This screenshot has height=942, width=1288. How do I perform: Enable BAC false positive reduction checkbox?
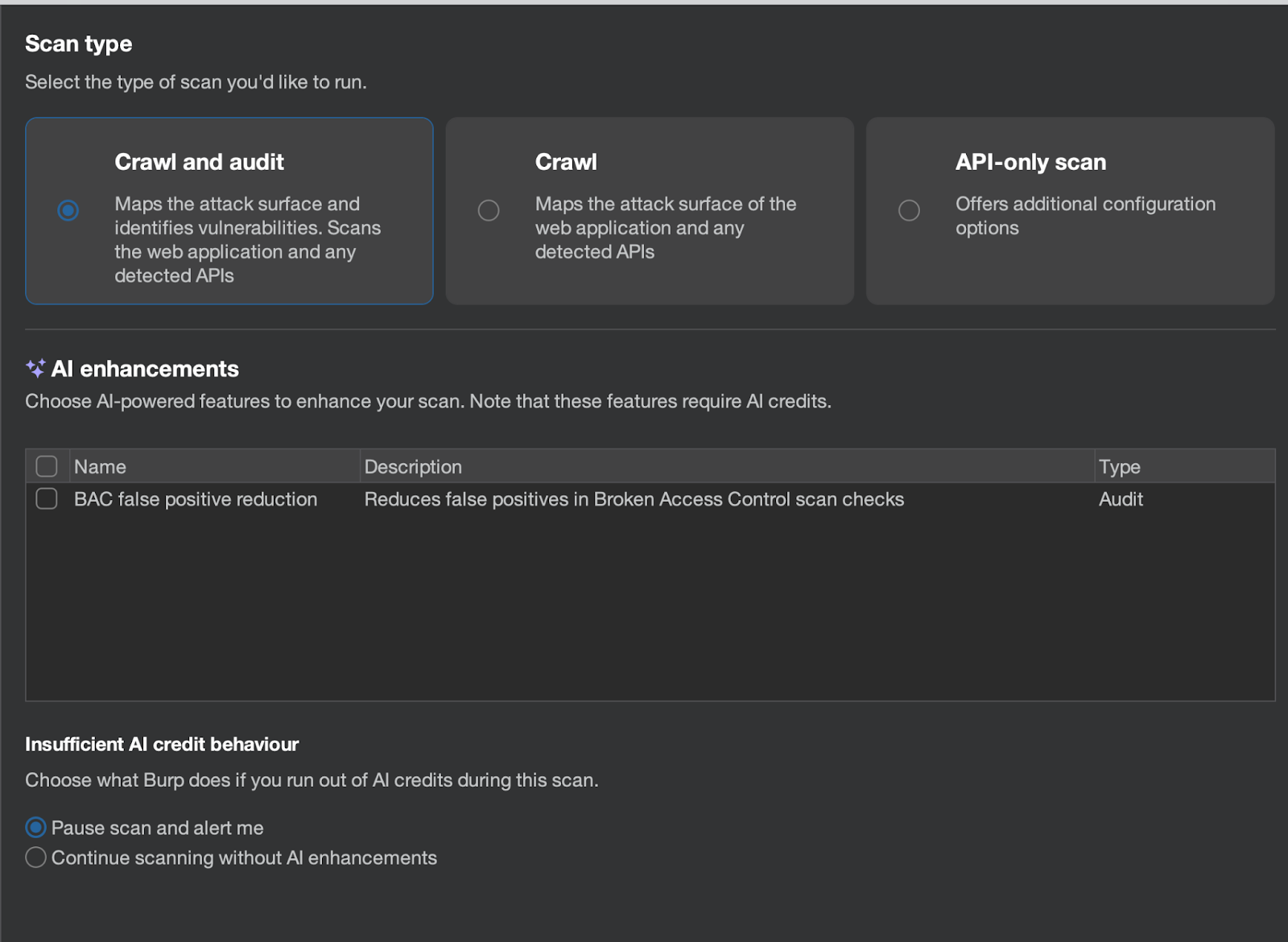47,498
